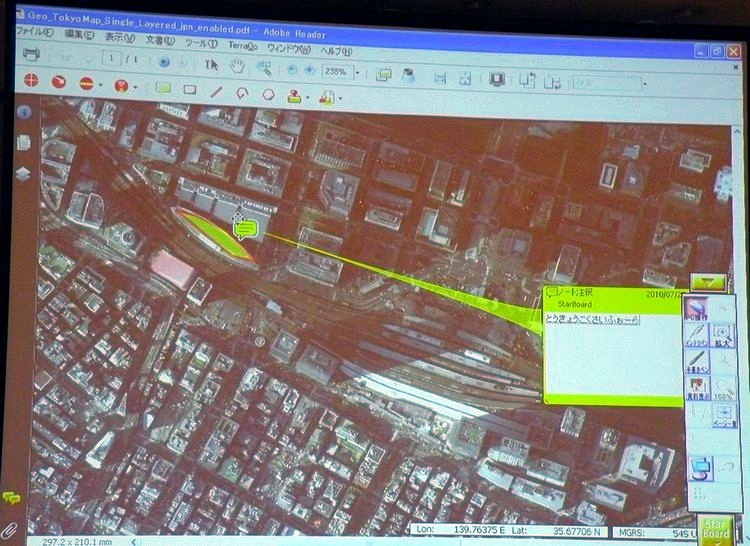This screenshot has width=750, height=546.
Task: Open the dropdown beside fourth red TerraGo icon
Action: pyautogui.click(x=135, y=87)
